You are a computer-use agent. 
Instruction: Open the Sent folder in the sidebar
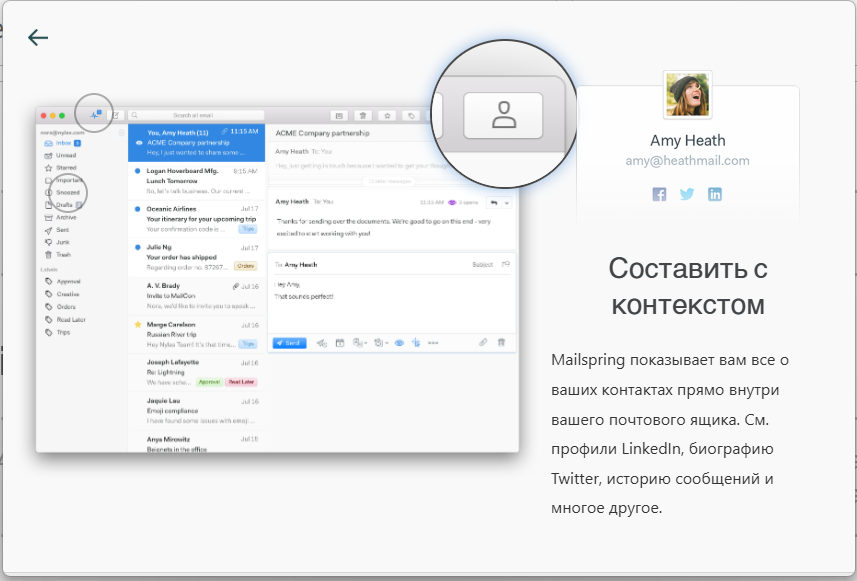pyautogui.click(x=57, y=230)
